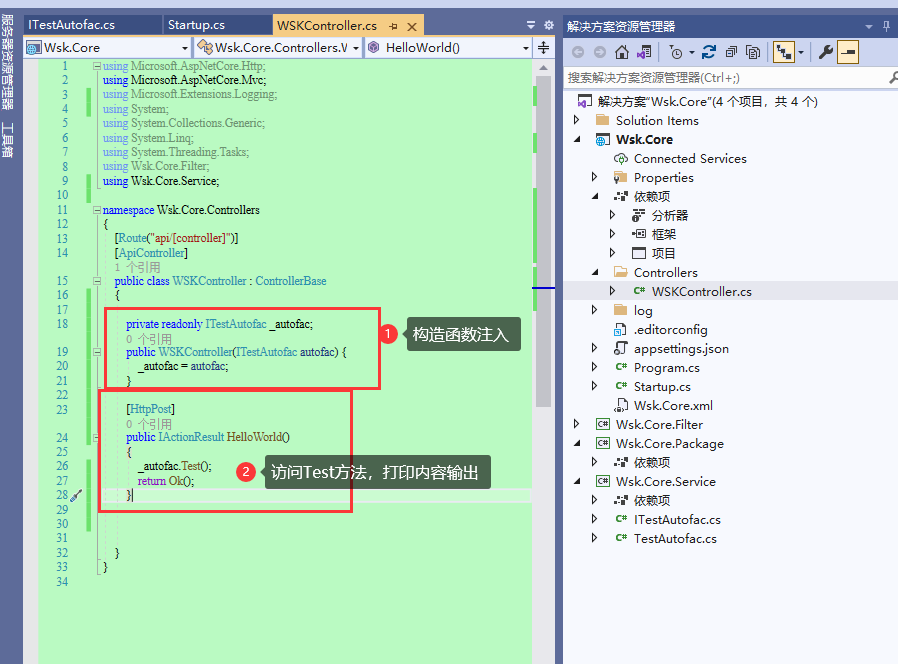This screenshot has width=898, height=664.
Task: Click '0 个引用' CodeLens above HelloWorld
Action: click(148, 425)
